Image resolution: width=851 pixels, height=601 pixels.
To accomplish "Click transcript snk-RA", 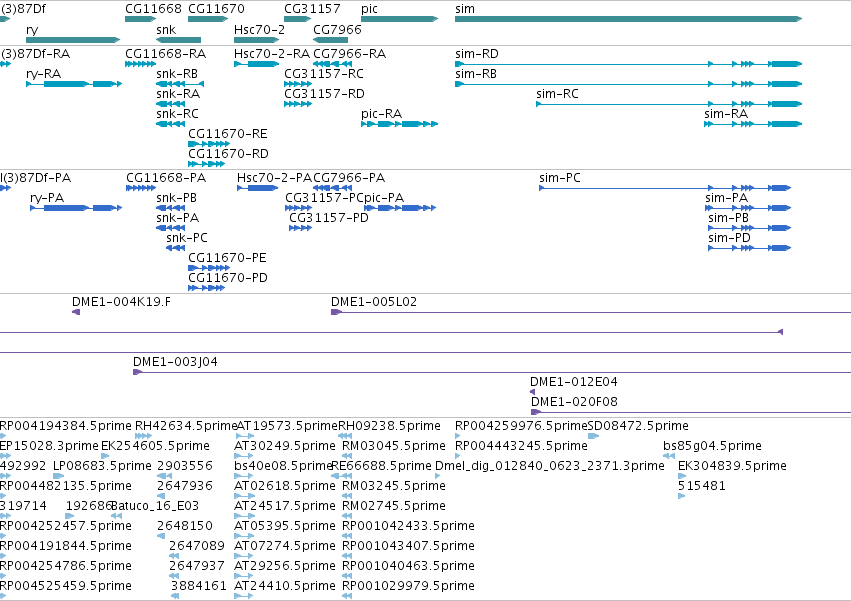I will [170, 104].
